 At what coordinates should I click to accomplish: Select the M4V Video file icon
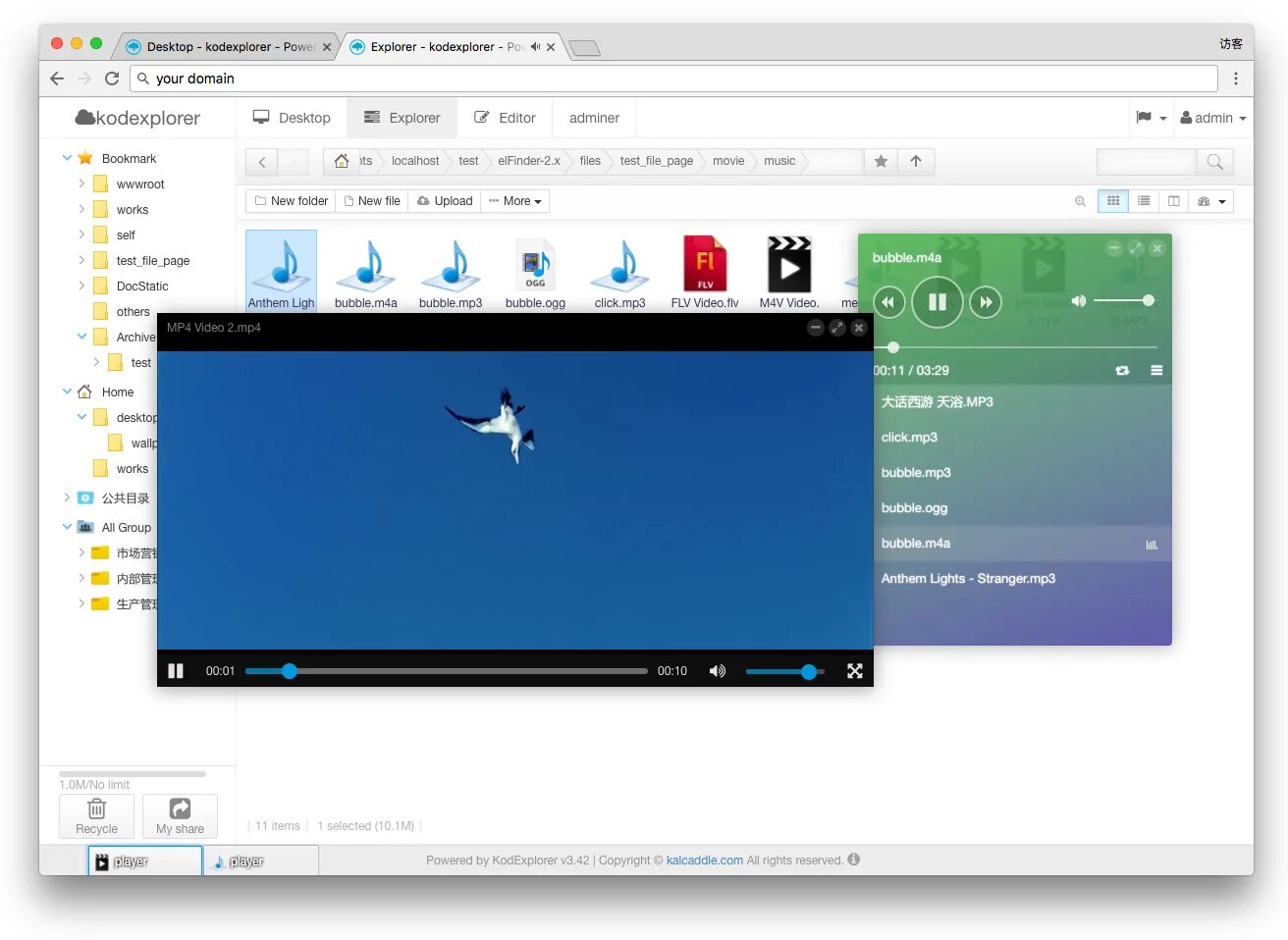pyautogui.click(x=789, y=272)
